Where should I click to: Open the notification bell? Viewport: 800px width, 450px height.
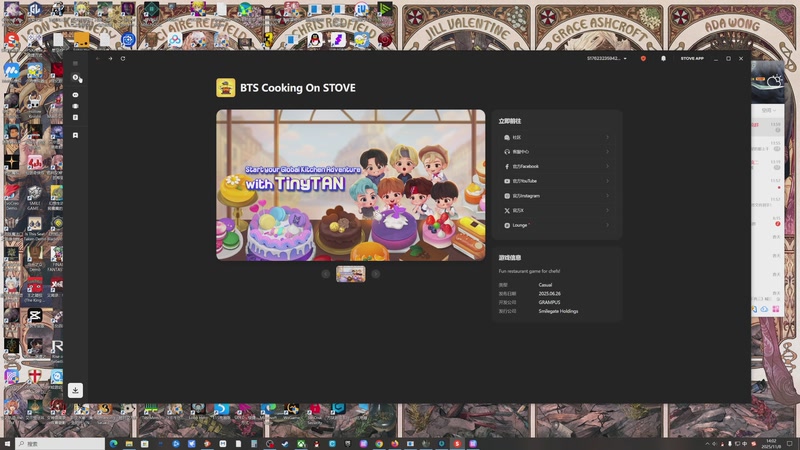pos(663,59)
